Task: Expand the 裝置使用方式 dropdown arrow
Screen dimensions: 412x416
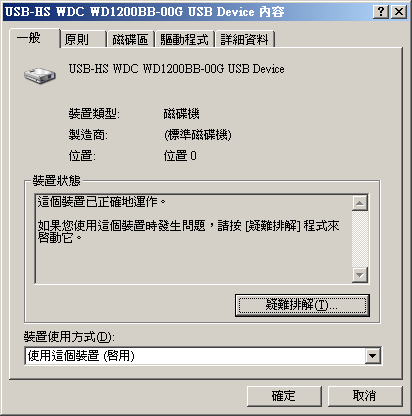Action: point(372,356)
